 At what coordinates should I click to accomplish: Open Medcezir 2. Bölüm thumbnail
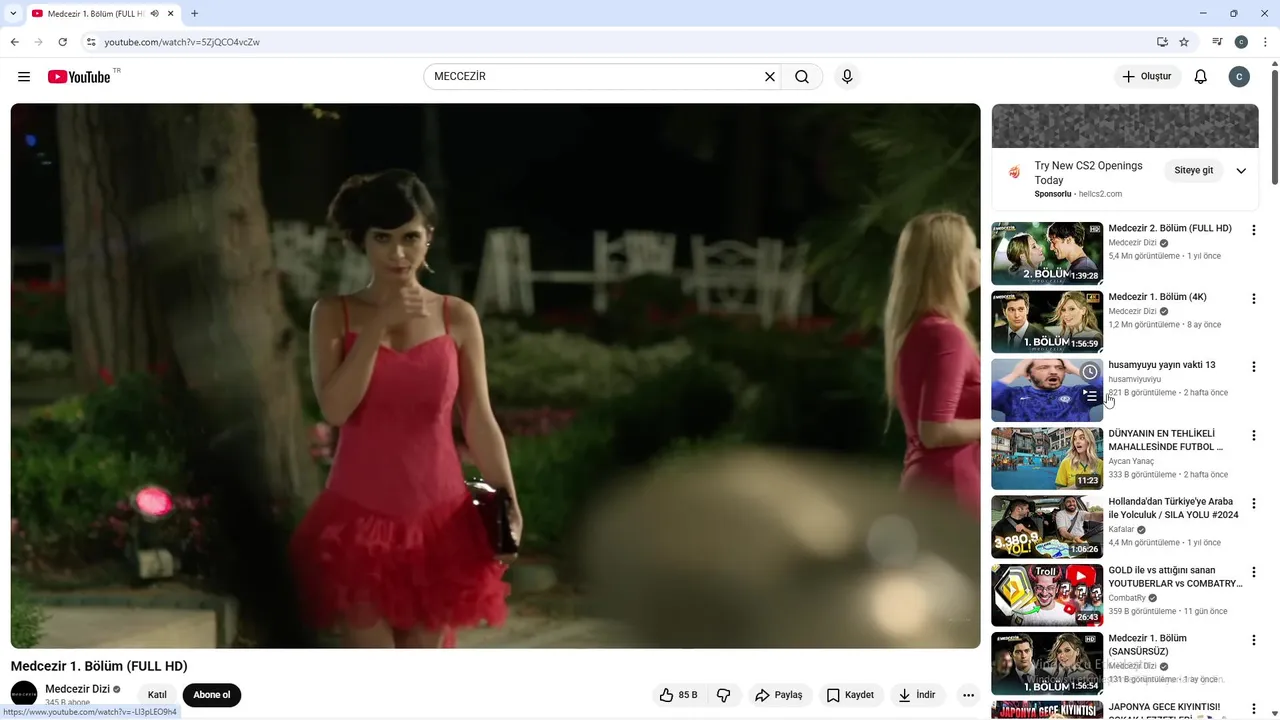[x=1047, y=254]
